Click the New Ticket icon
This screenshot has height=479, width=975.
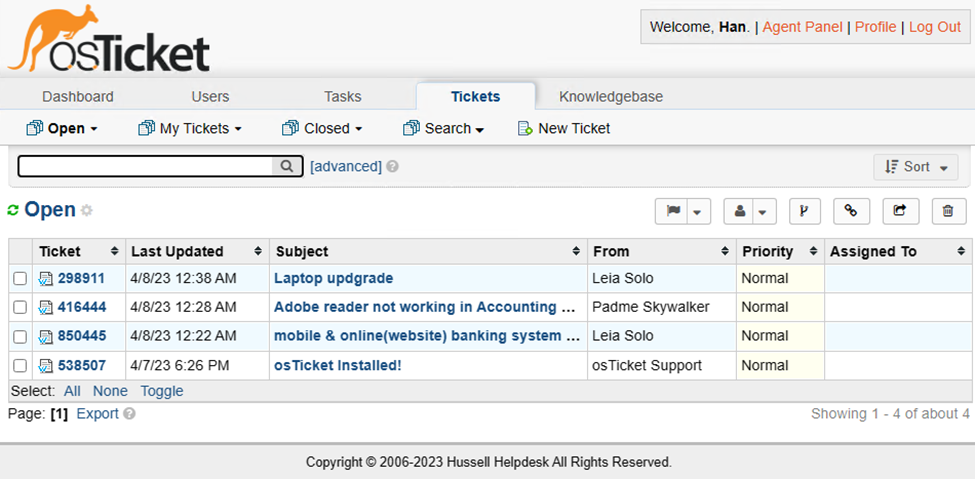tap(525, 129)
